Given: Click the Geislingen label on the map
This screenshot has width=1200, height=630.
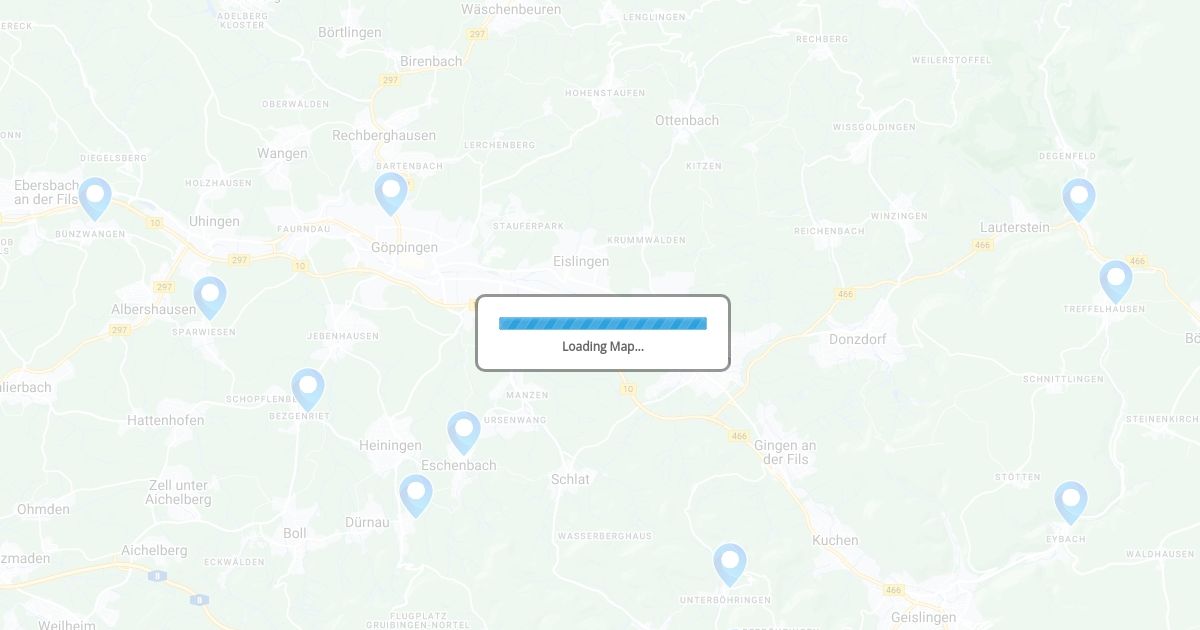Looking at the screenshot, I should (x=923, y=617).
